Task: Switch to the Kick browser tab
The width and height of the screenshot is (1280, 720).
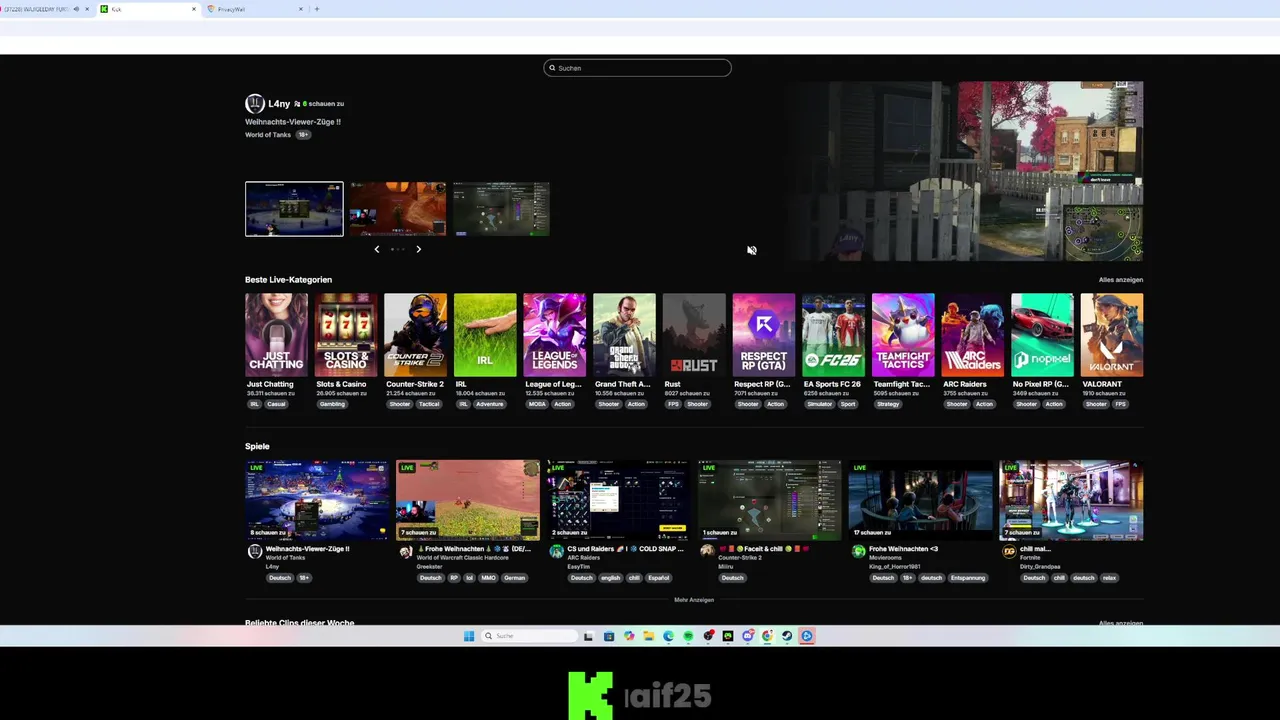Action: (x=148, y=9)
